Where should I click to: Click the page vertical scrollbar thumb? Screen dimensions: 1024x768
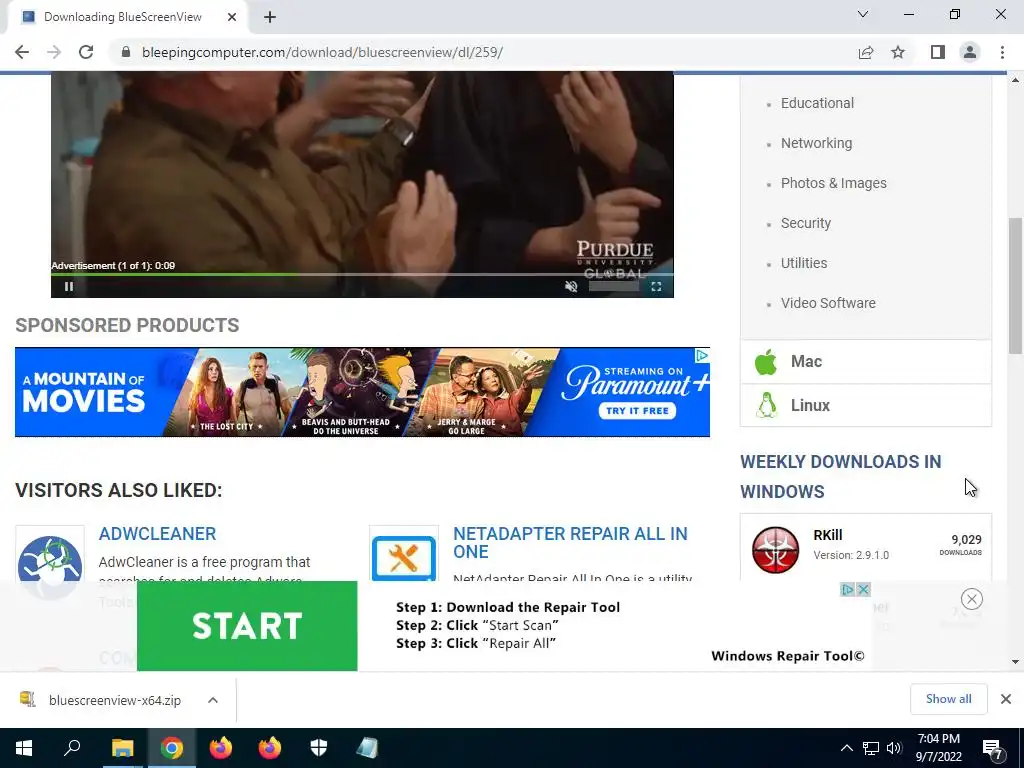(x=1015, y=286)
